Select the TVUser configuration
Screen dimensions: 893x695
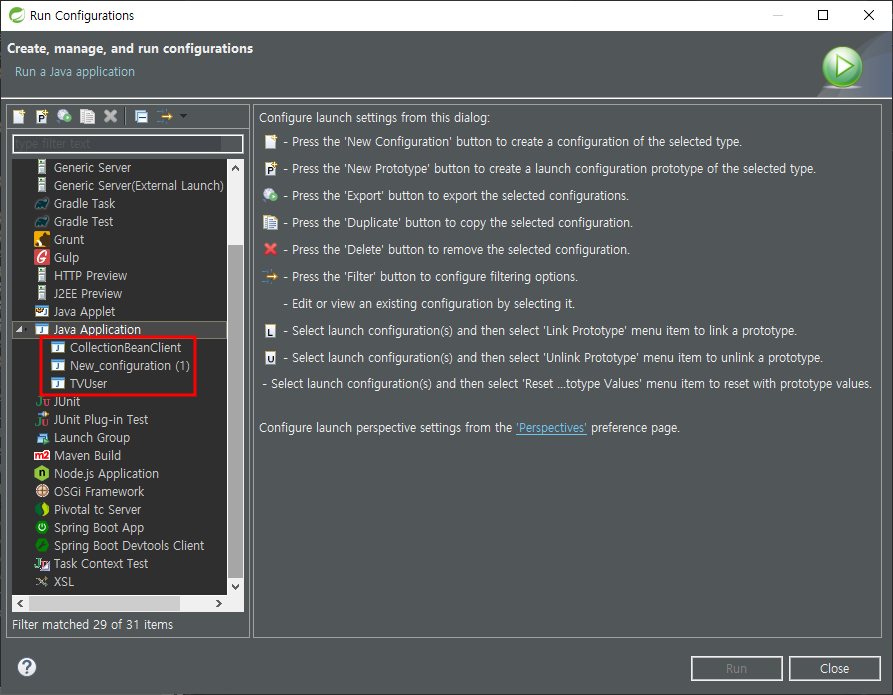point(88,384)
